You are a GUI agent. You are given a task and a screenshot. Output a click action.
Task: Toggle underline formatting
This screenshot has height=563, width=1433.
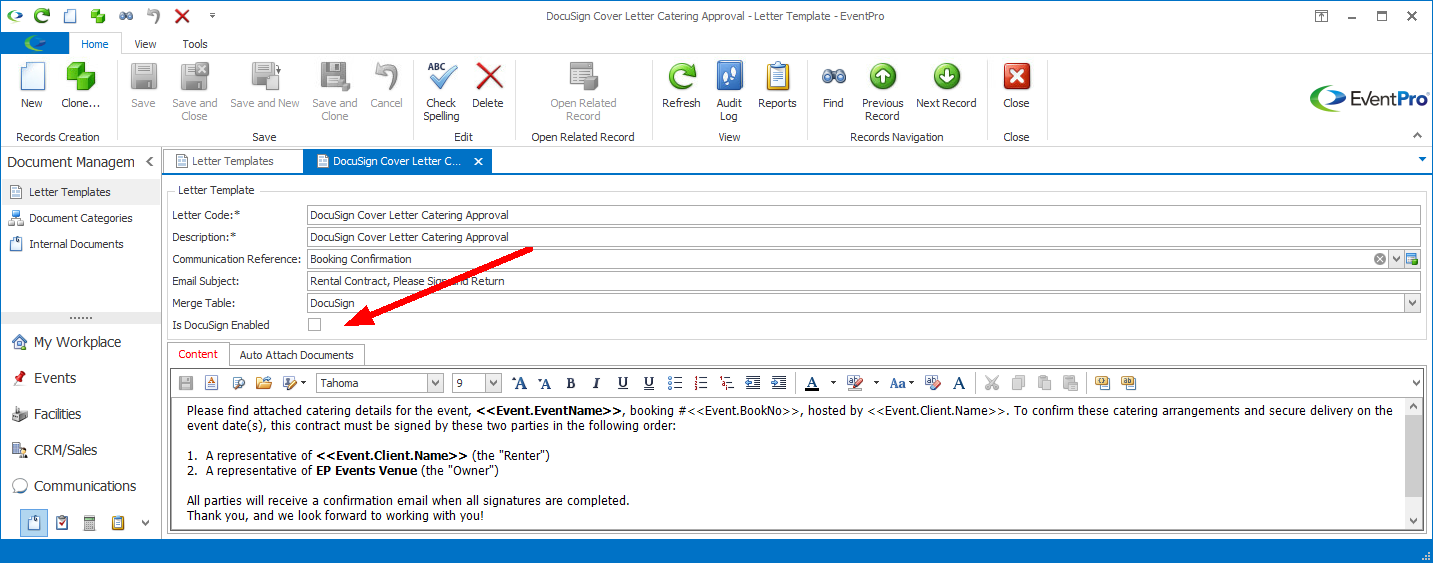pyautogui.click(x=623, y=383)
